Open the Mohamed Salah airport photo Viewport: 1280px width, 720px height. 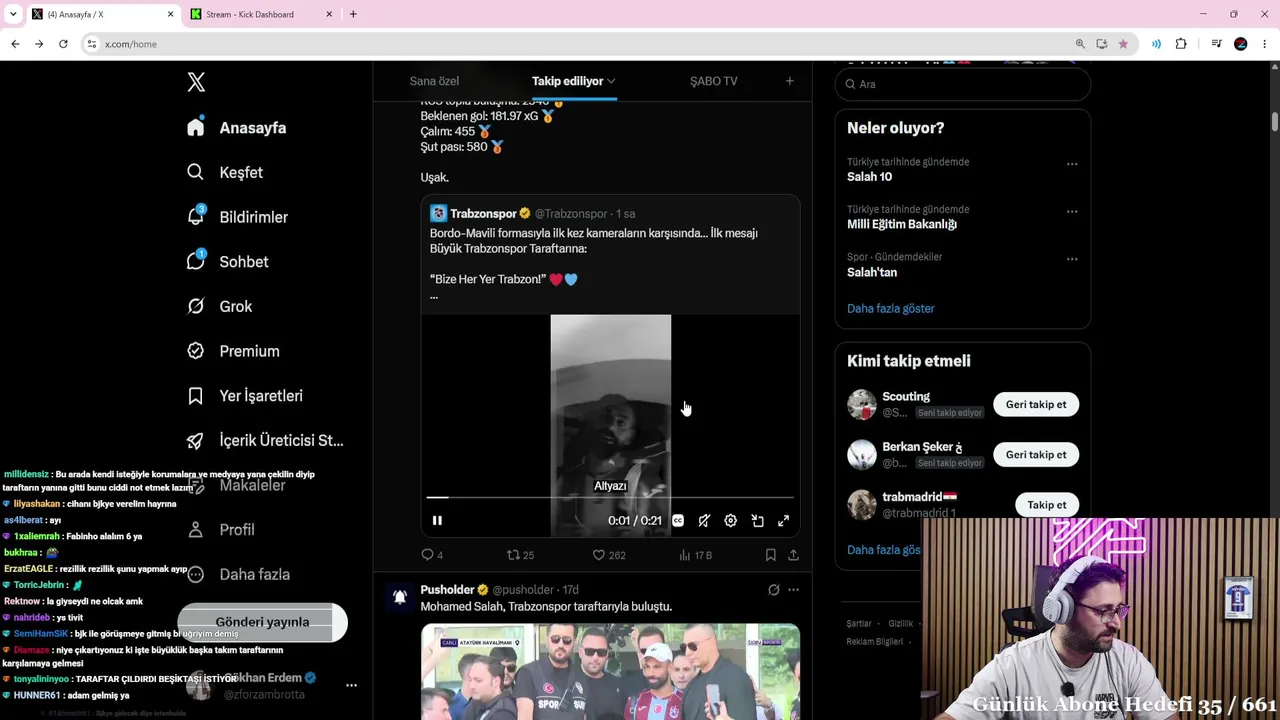pyautogui.click(x=610, y=672)
